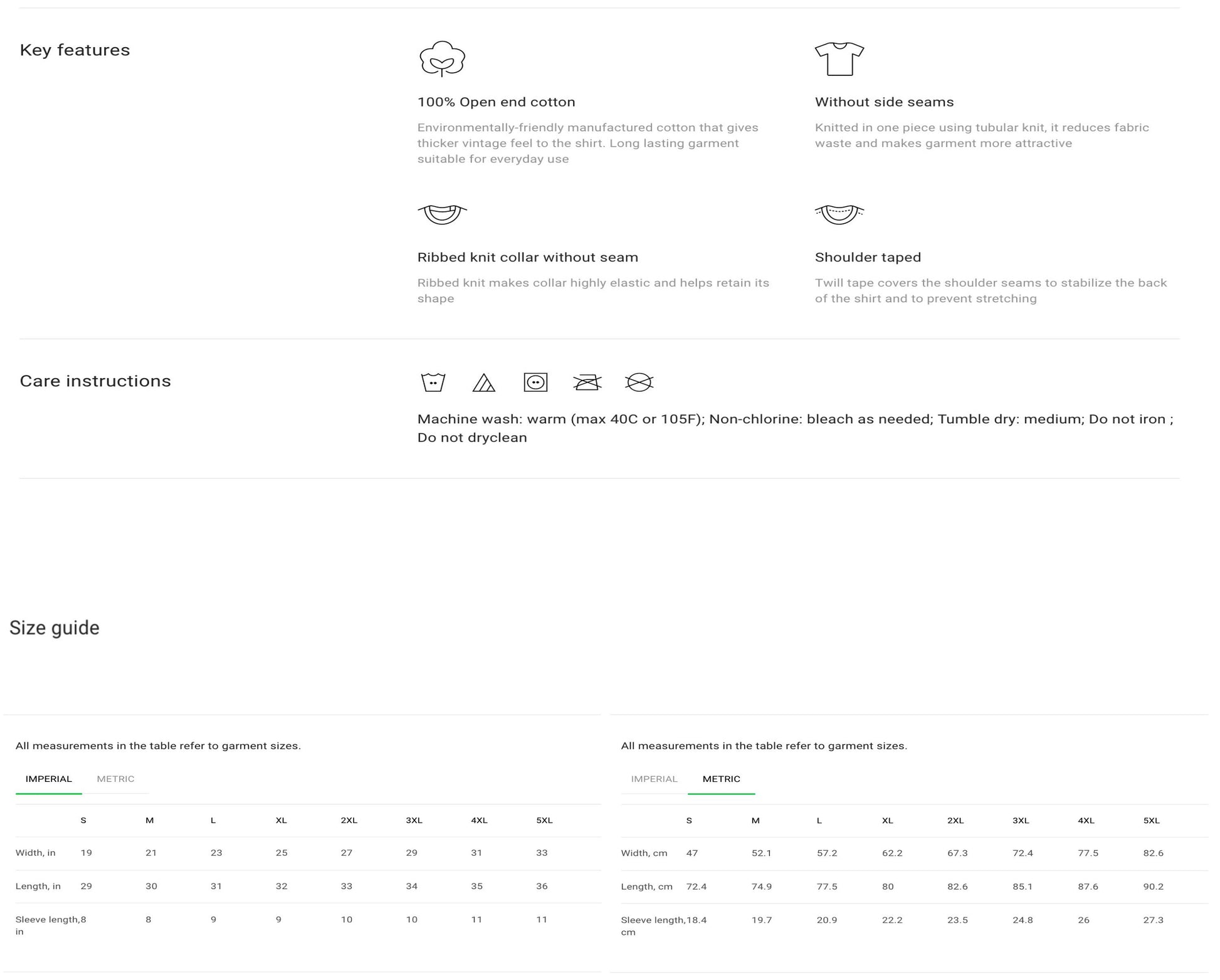The height and width of the screenshot is (980, 1220).
Task: Click the Width, cm row label
Action: (x=644, y=853)
